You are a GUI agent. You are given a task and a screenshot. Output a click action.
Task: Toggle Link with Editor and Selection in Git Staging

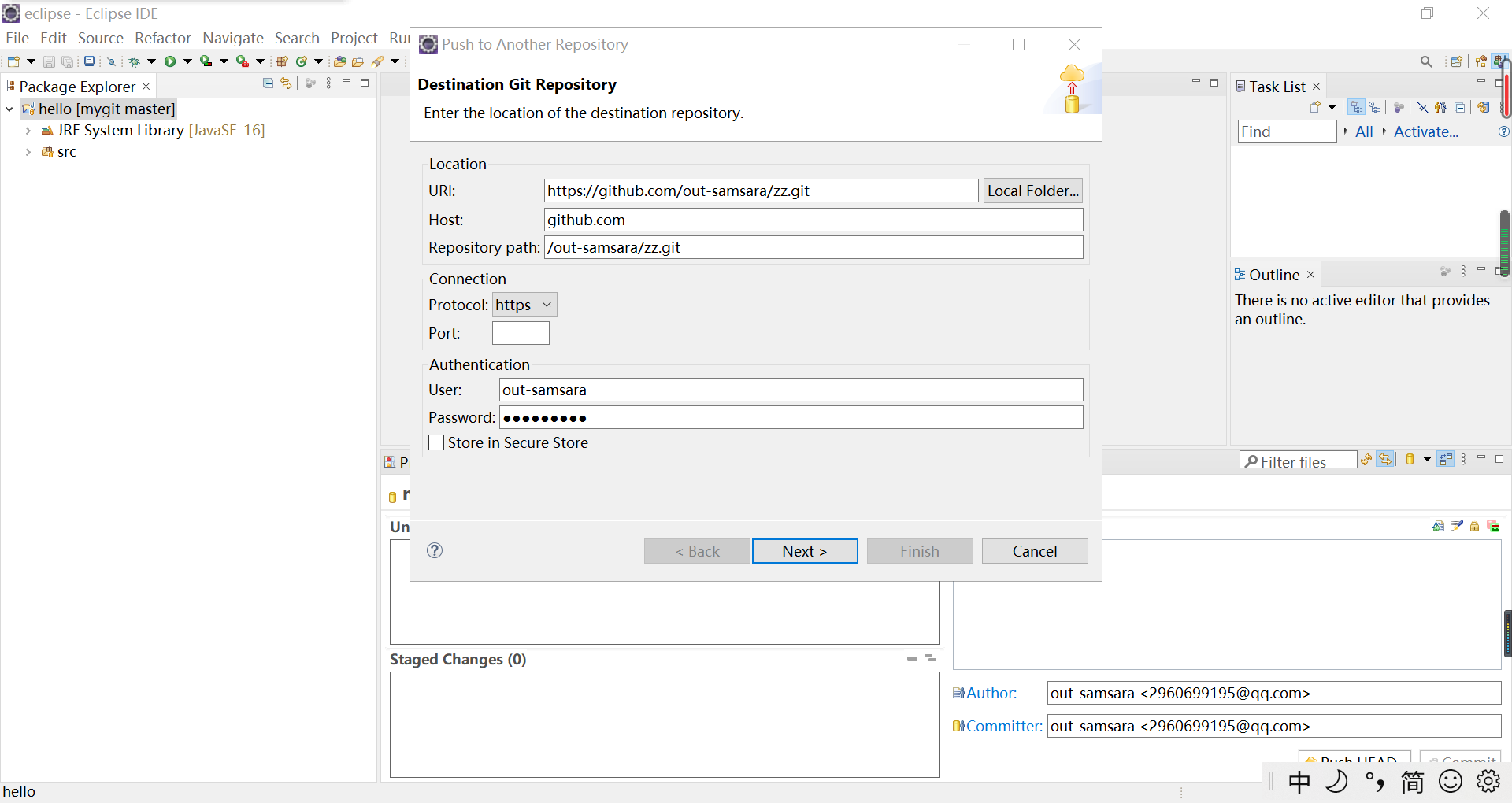pyautogui.click(x=1386, y=459)
